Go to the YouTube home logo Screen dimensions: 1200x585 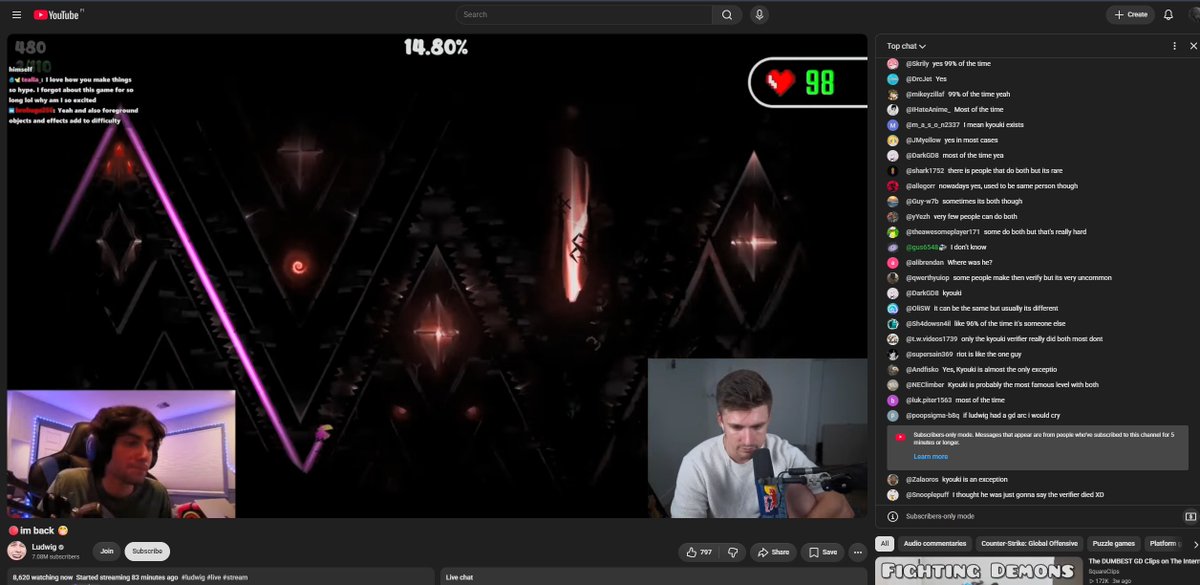[58, 15]
